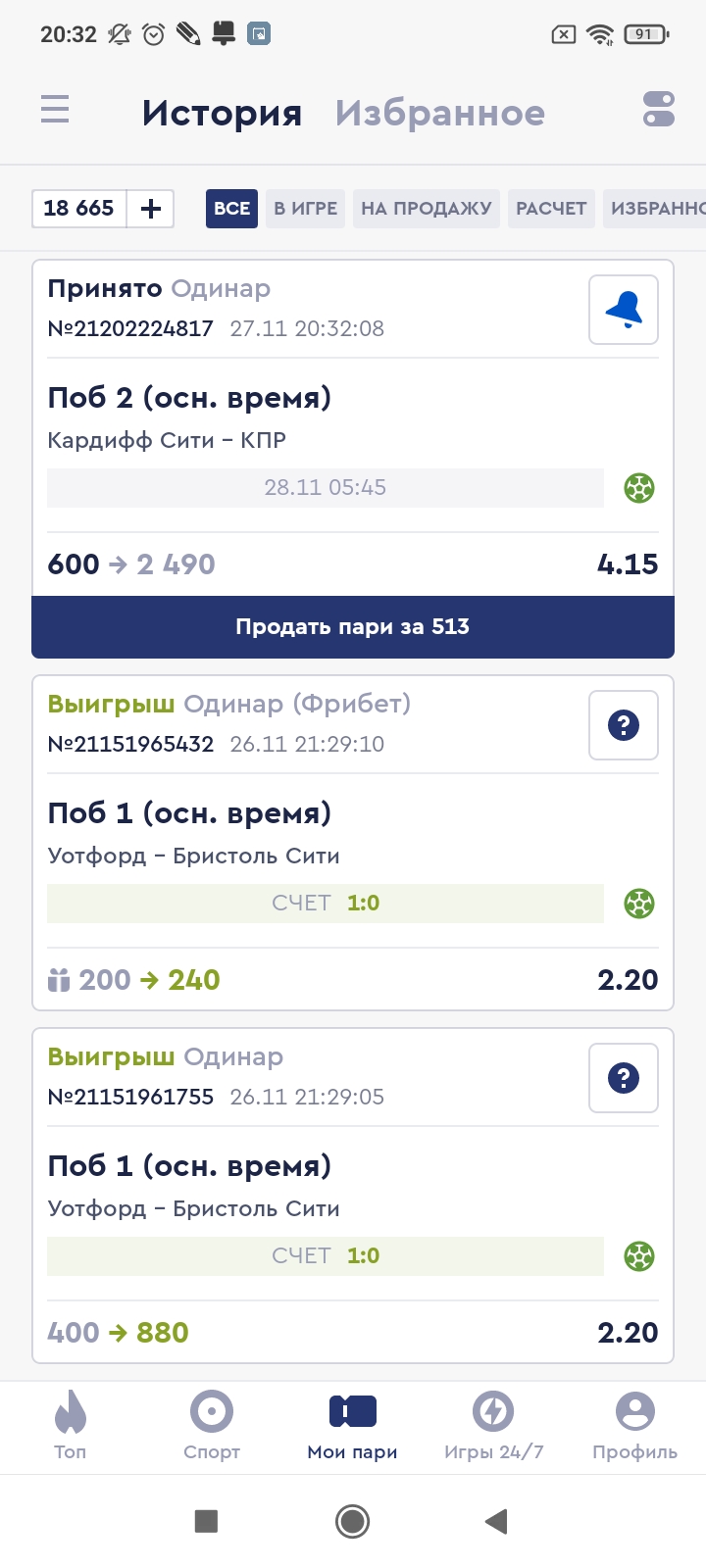Open the Профиль page
The image size is (706, 1568).
click(x=634, y=1424)
